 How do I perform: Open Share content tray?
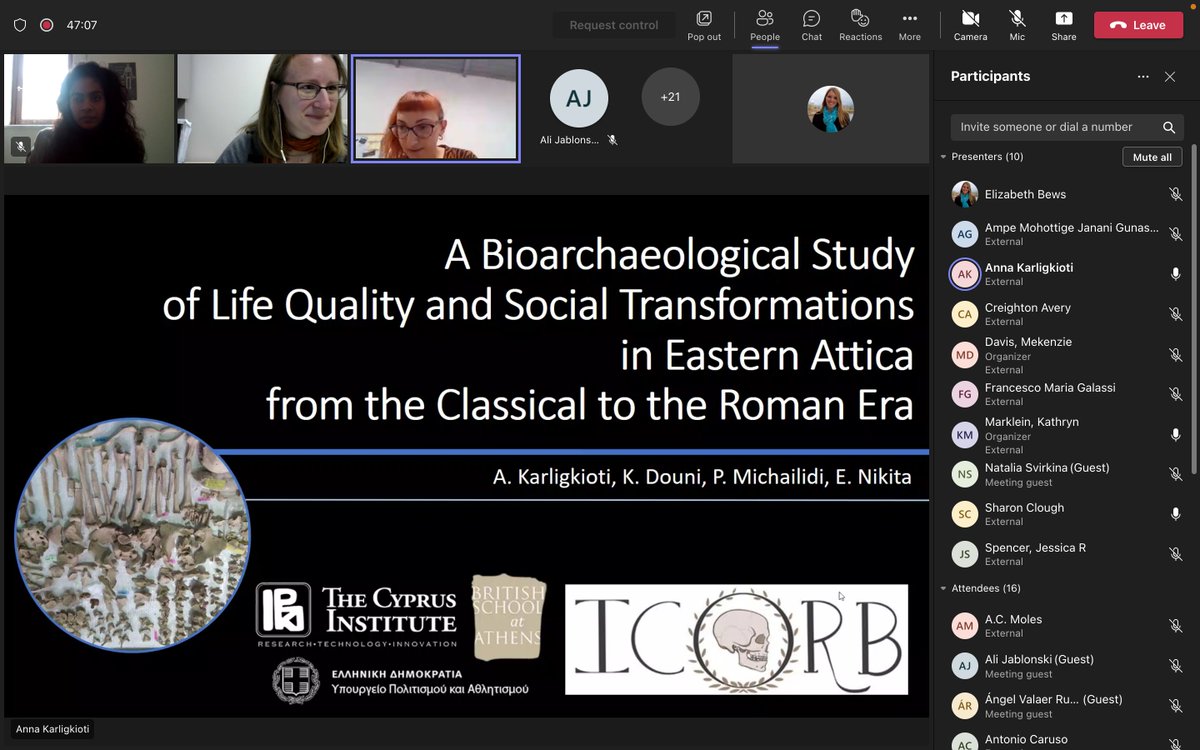(x=1064, y=25)
